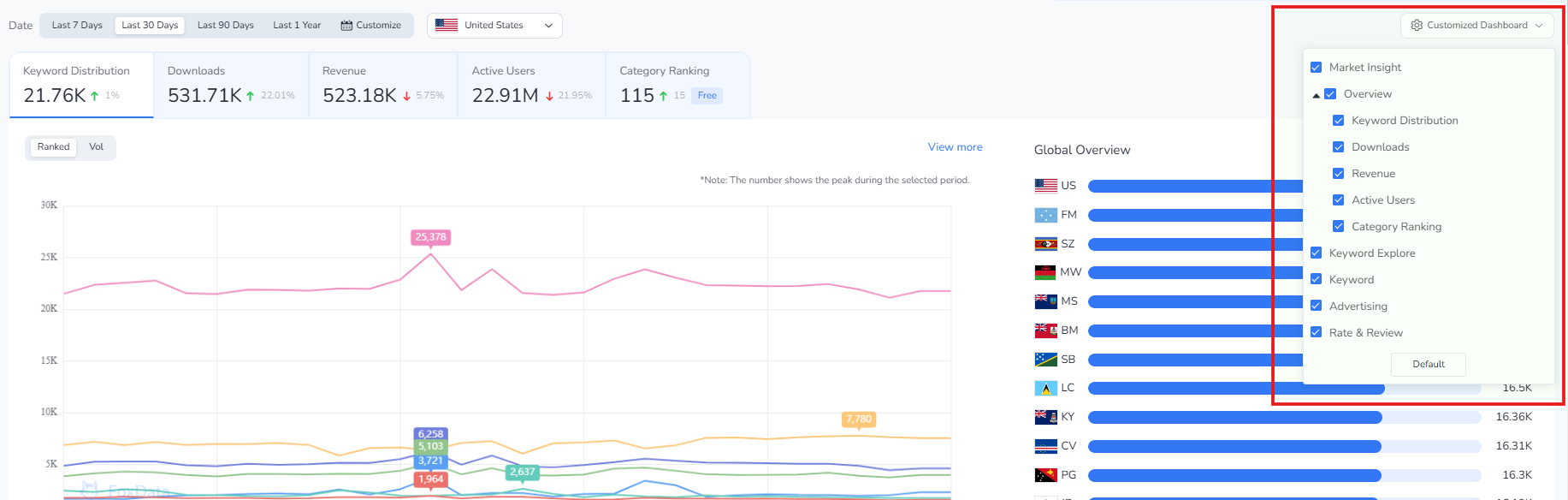The height and width of the screenshot is (500, 1568).
Task: Open the View more link
Action: coord(955,147)
